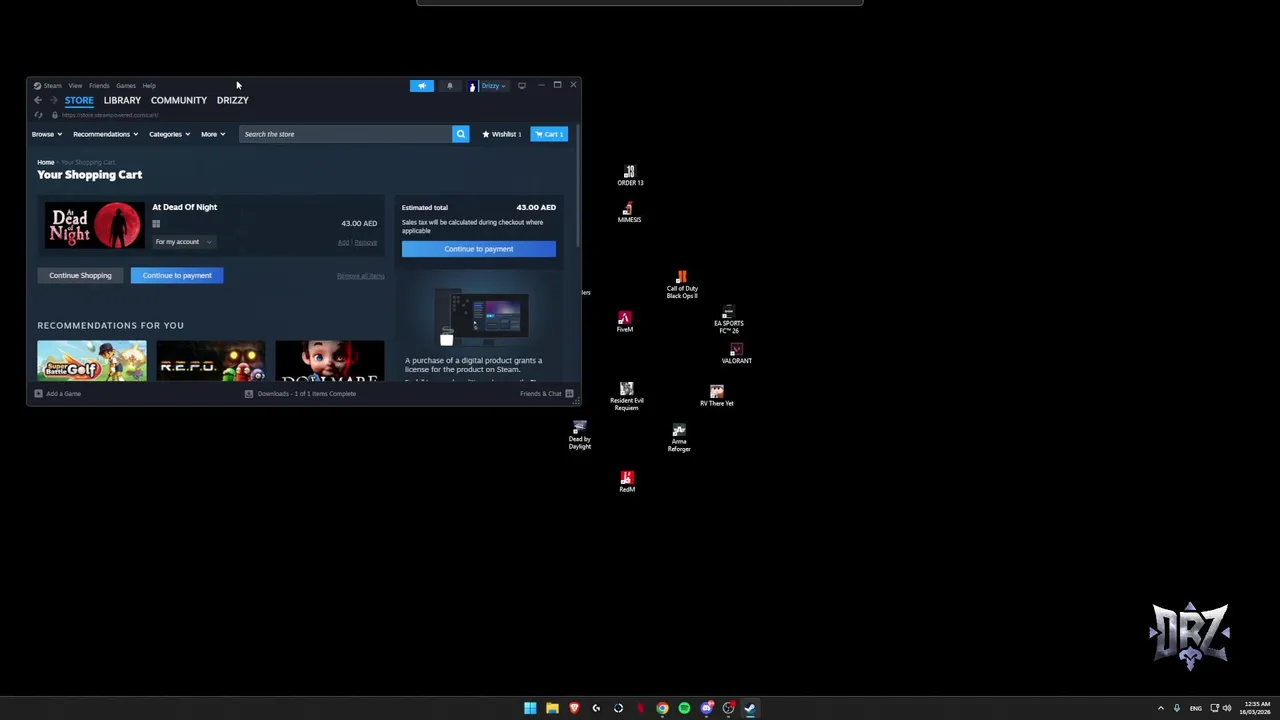
Task: Open the Steam announcements megaphone icon
Action: (x=422, y=86)
